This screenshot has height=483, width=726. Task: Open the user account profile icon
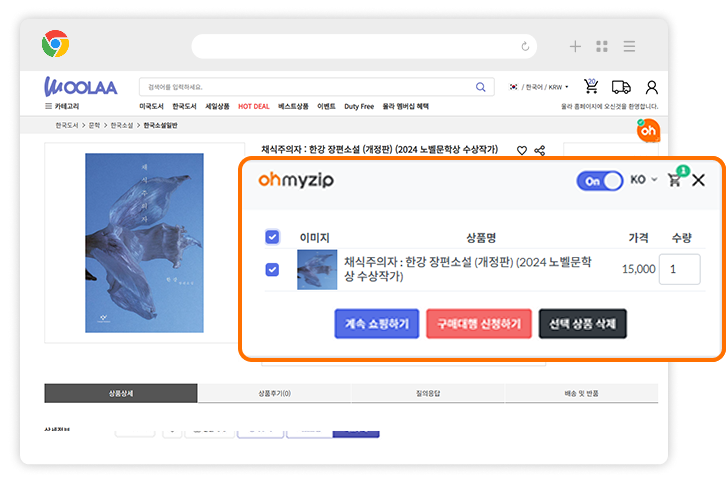651,87
